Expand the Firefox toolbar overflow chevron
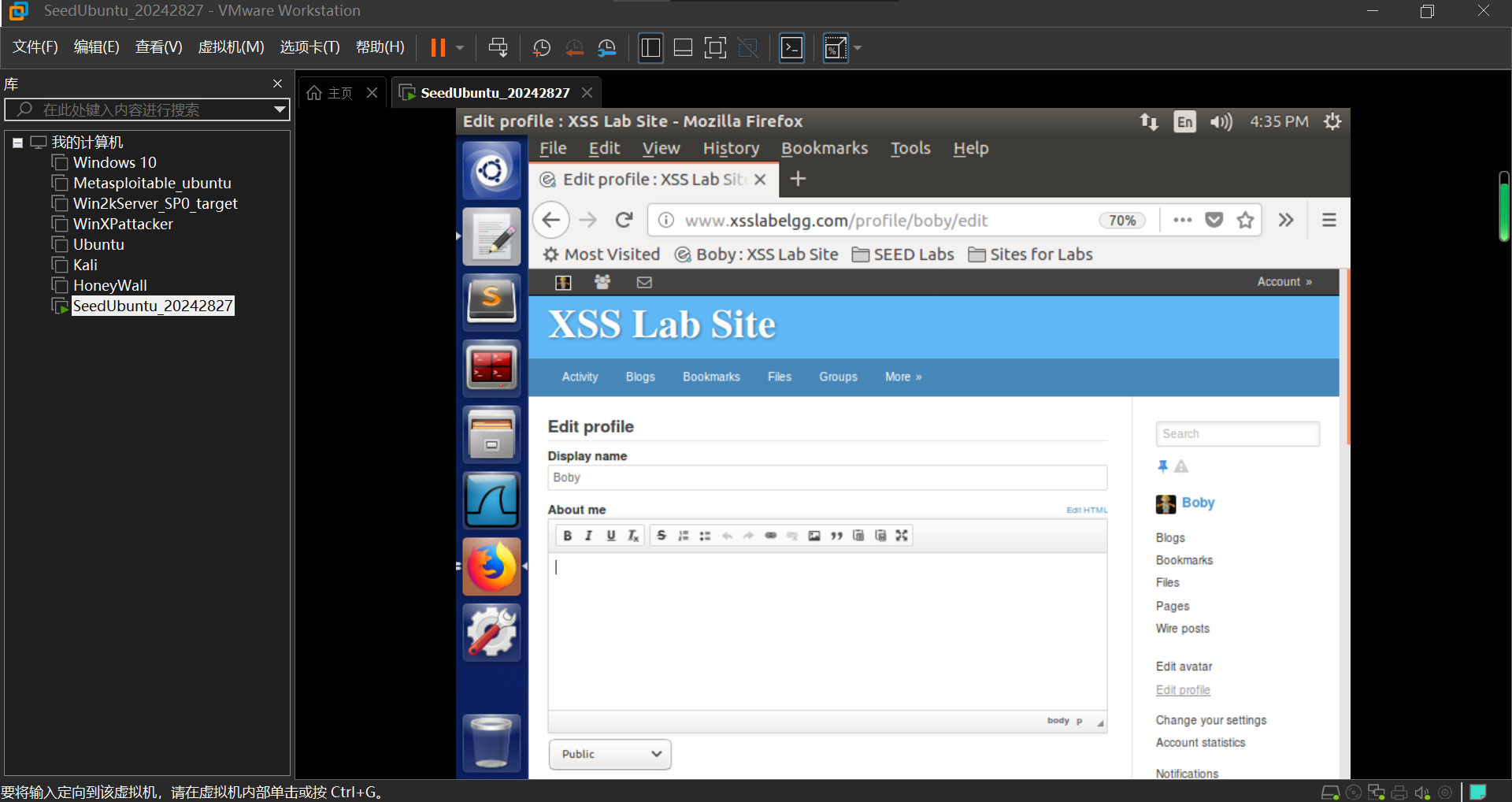The height and width of the screenshot is (802, 1512). point(1286,221)
